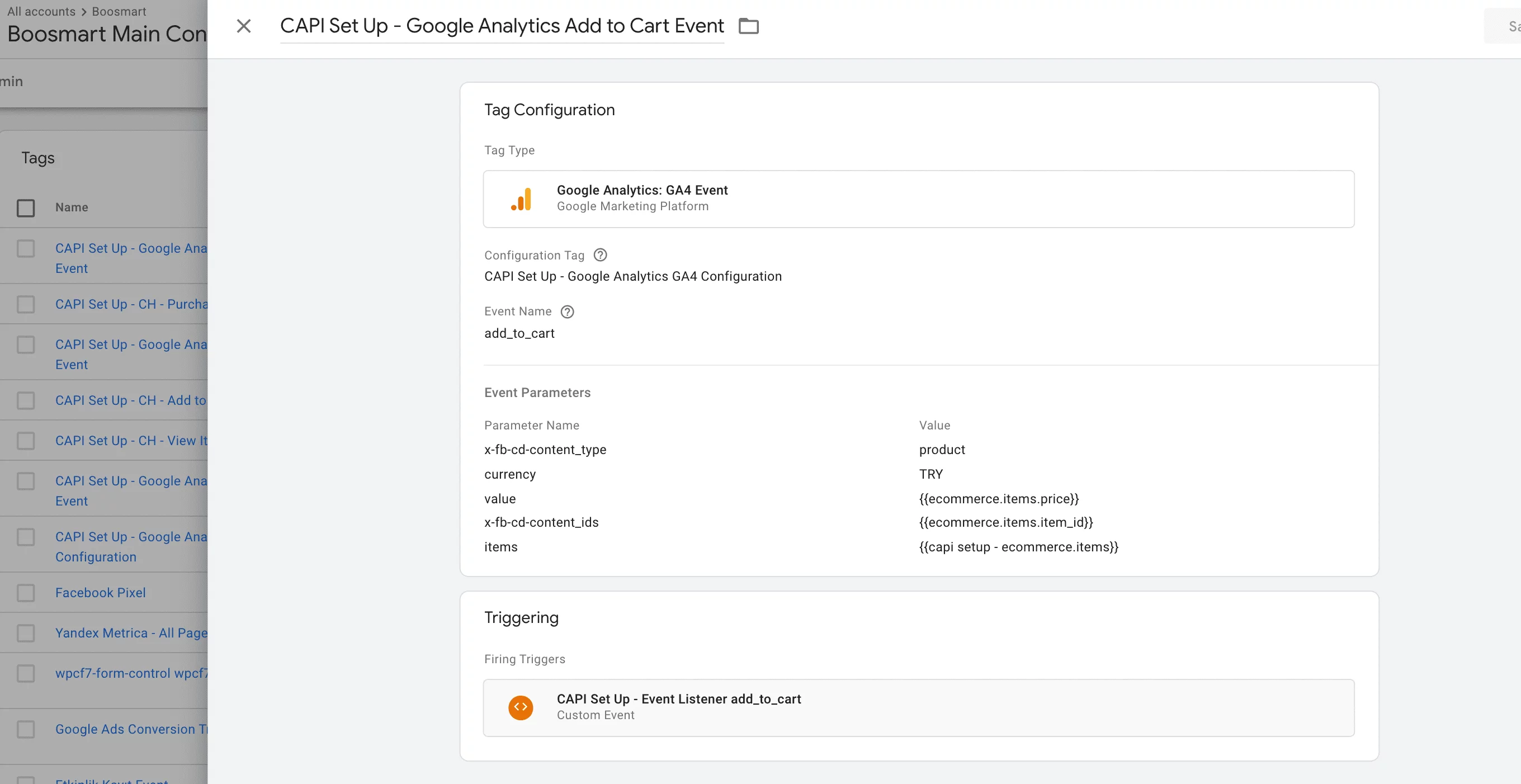The height and width of the screenshot is (784, 1521).
Task: Click the {{ecommerce.items.price}} value
Action: tap(999, 499)
